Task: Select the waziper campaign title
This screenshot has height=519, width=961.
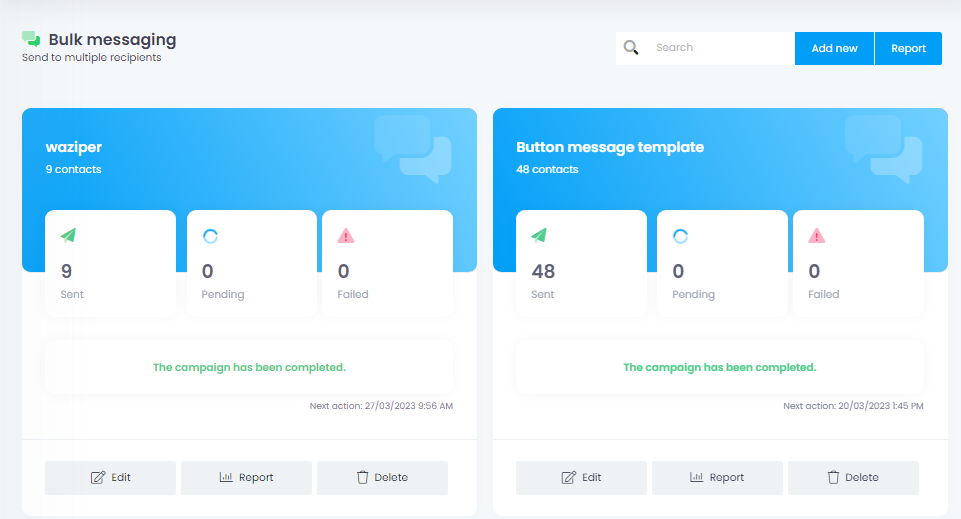Action: (74, 147)
